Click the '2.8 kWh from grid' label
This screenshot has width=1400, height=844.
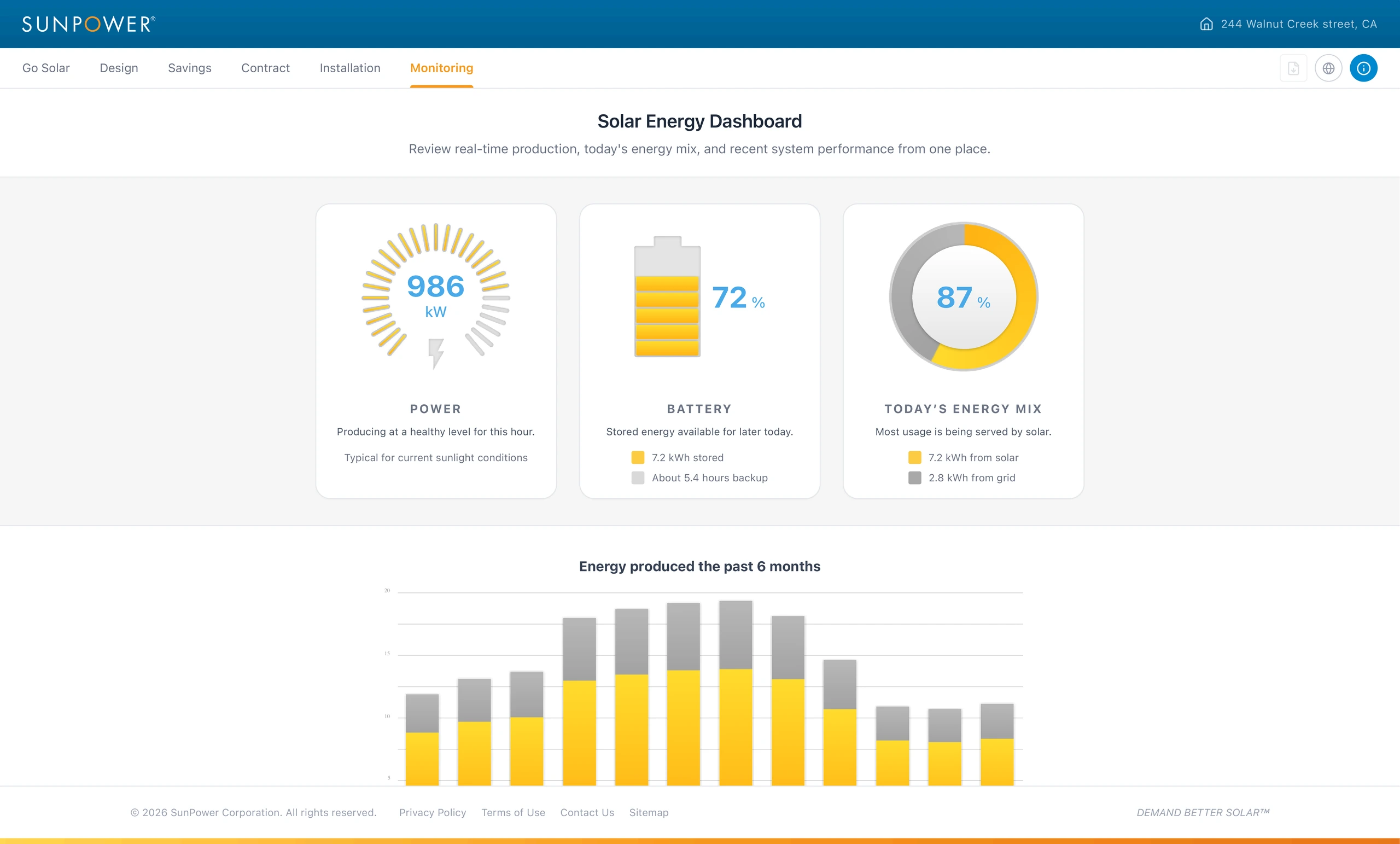click(x=972, y=478)
